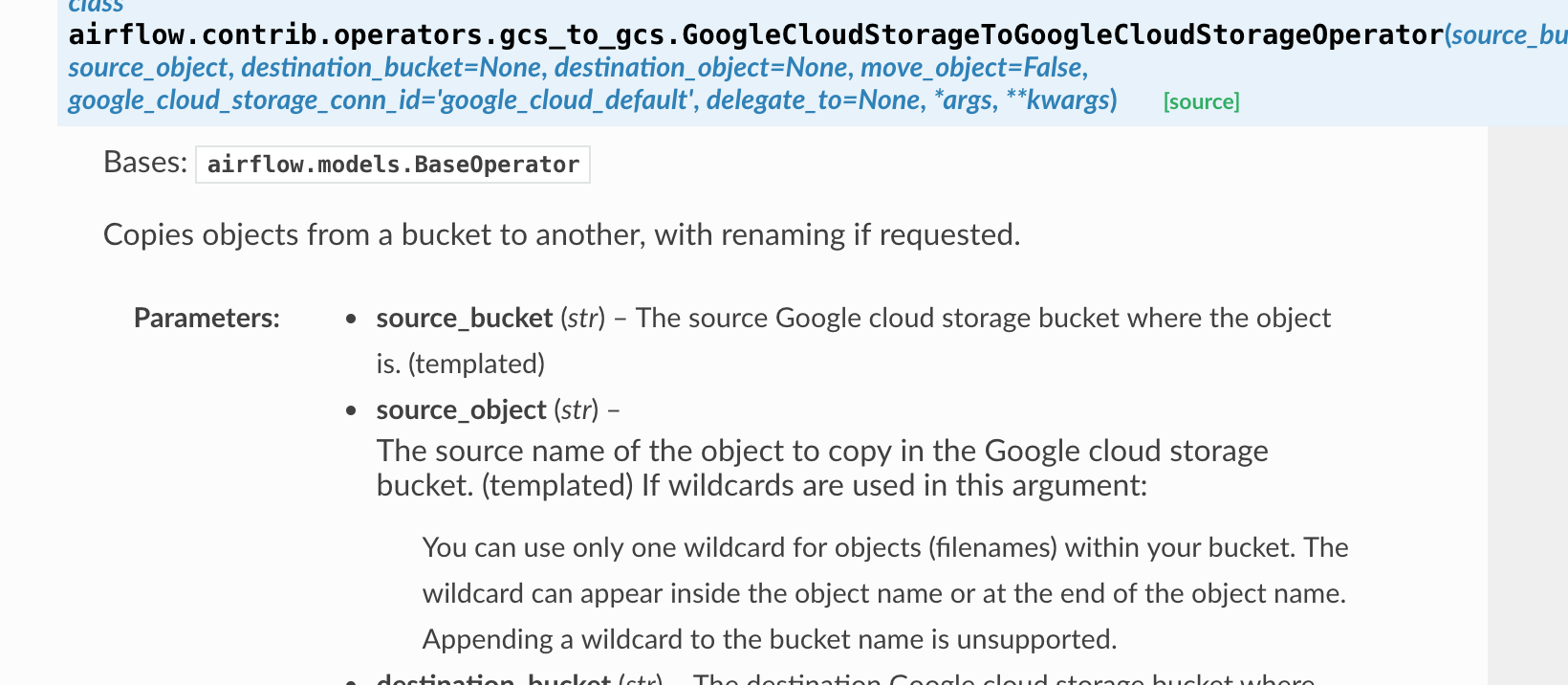The width and height of the screenshot is (1568, 685).
Task: Click the bold source_bucket parameter name
Action: (465, 318)
